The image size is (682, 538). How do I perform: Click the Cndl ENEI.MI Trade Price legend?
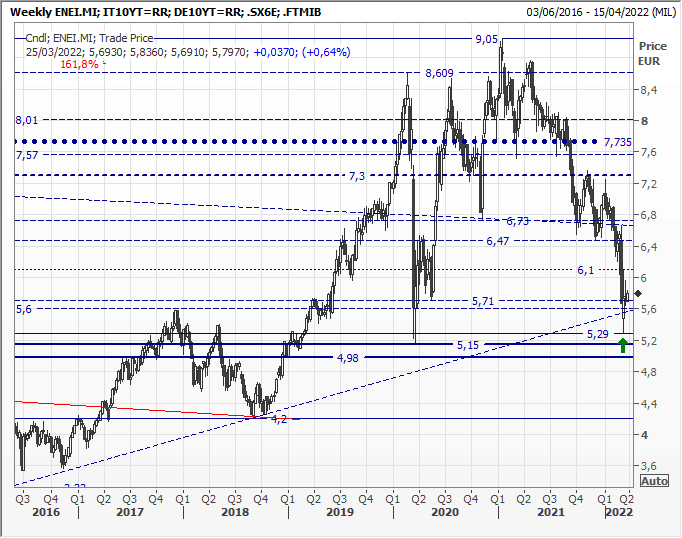[83, 40]
